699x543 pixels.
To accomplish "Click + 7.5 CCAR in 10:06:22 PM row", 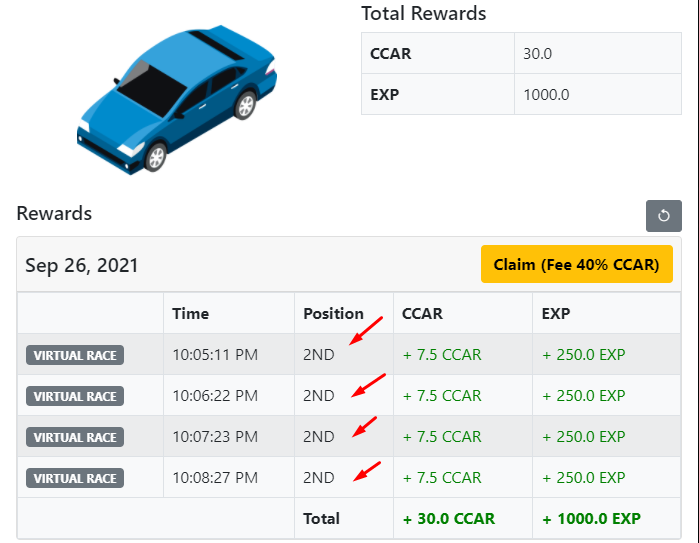I will click(x=442, y=396).
